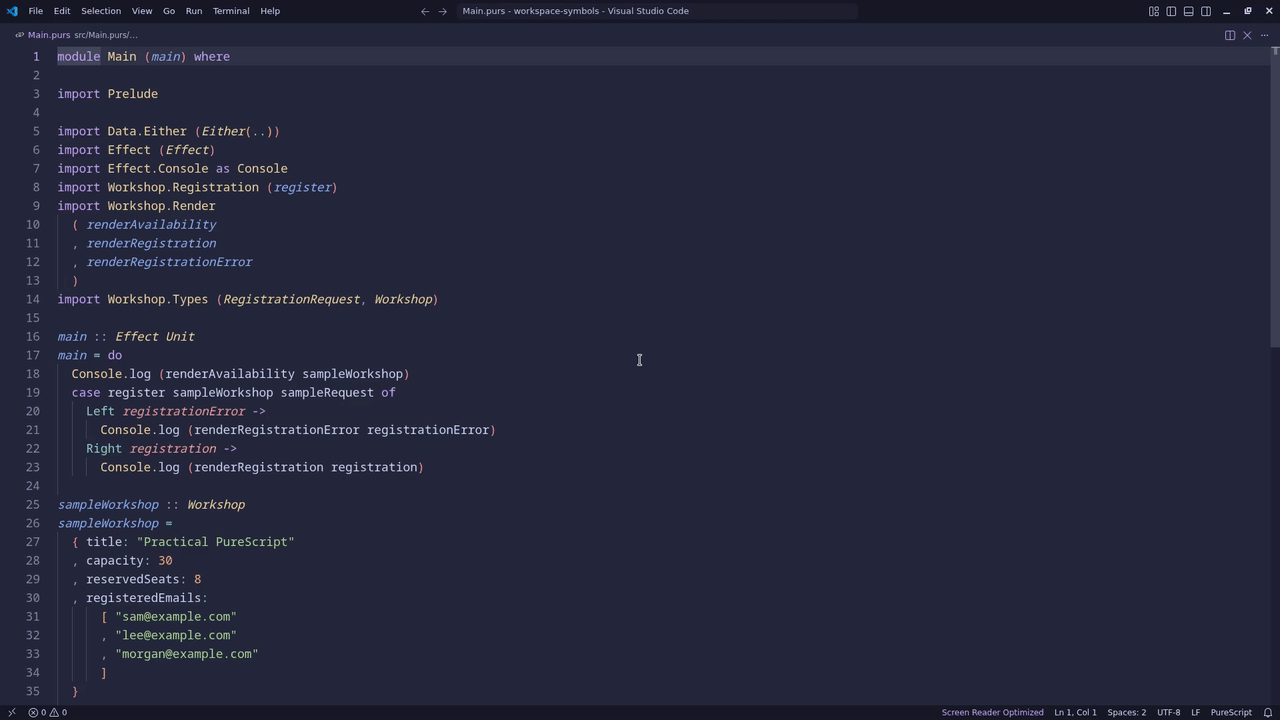Screen dimensions: 1280x720
Task: Go forward with the right arrow
Action: coord(443,11)
